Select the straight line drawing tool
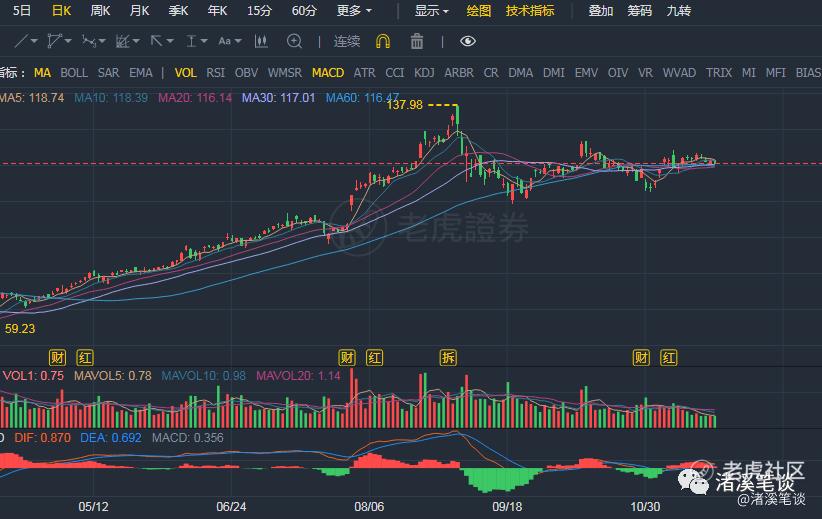 pos(21,41)
